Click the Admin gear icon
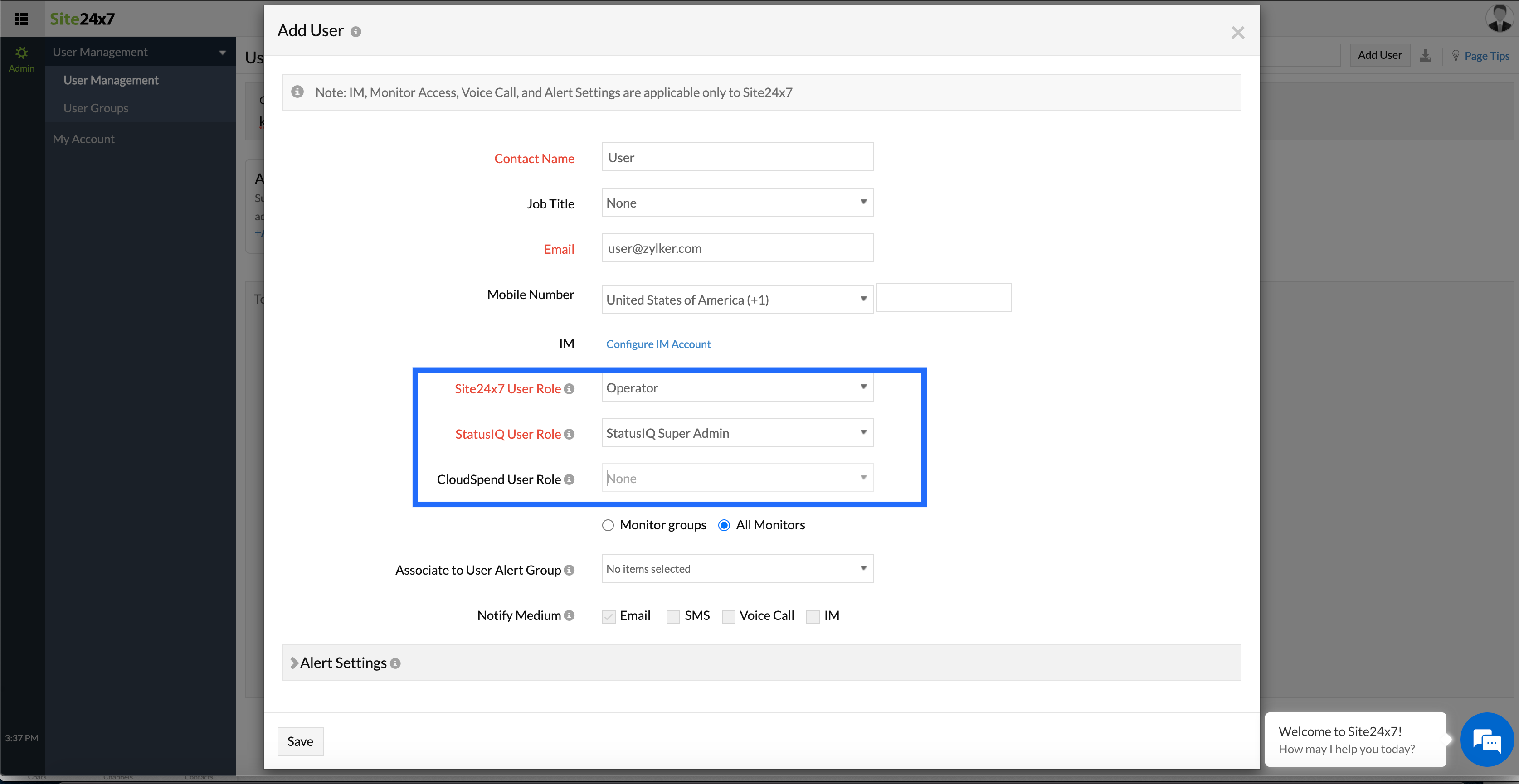The height and width of the screenshot is (784, 1519). (22, 53)
